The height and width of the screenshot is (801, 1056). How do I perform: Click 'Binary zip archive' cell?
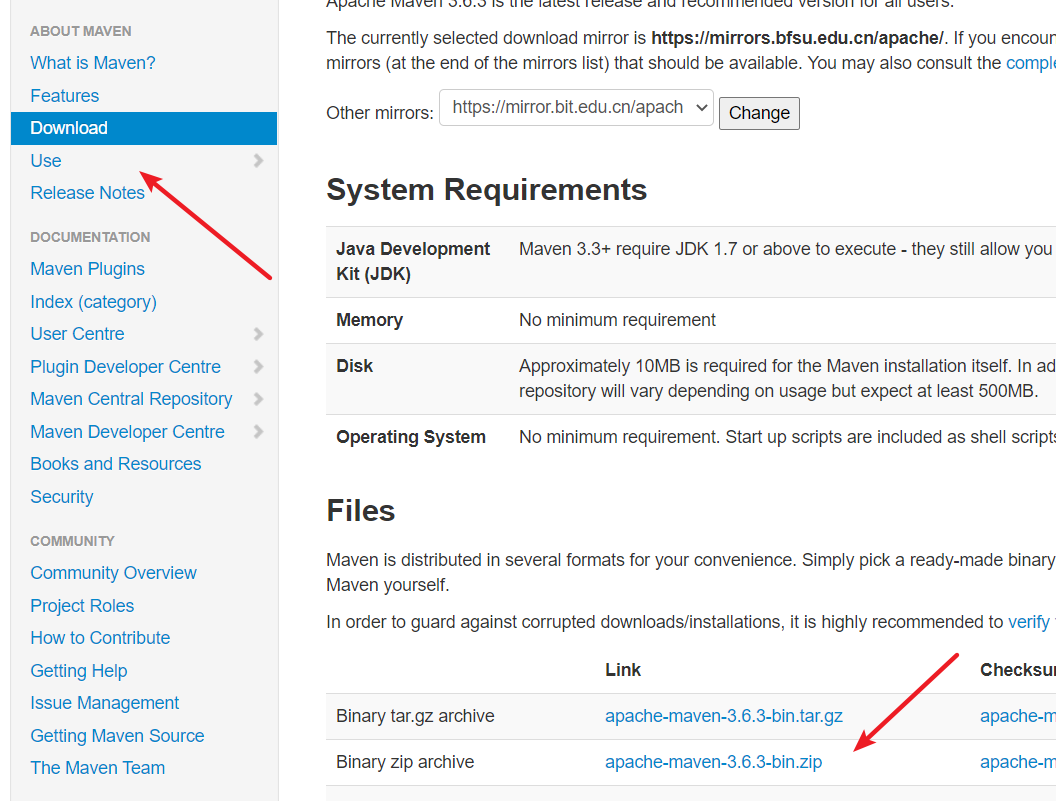[x=405, y=763]
